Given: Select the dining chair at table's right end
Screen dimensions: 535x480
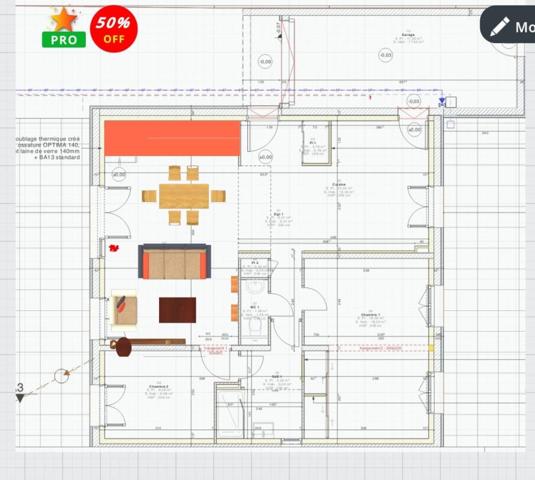Looking at the screenshot, I should click(x=218, y=196).
